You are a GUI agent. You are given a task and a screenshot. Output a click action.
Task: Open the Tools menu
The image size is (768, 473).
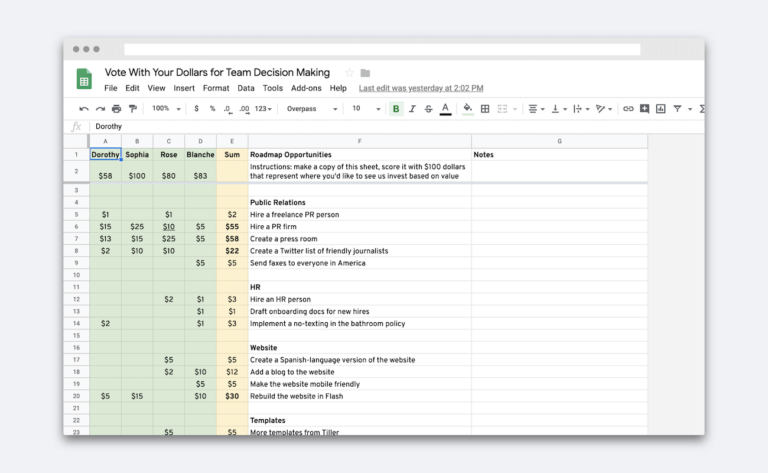click(273, 88)
